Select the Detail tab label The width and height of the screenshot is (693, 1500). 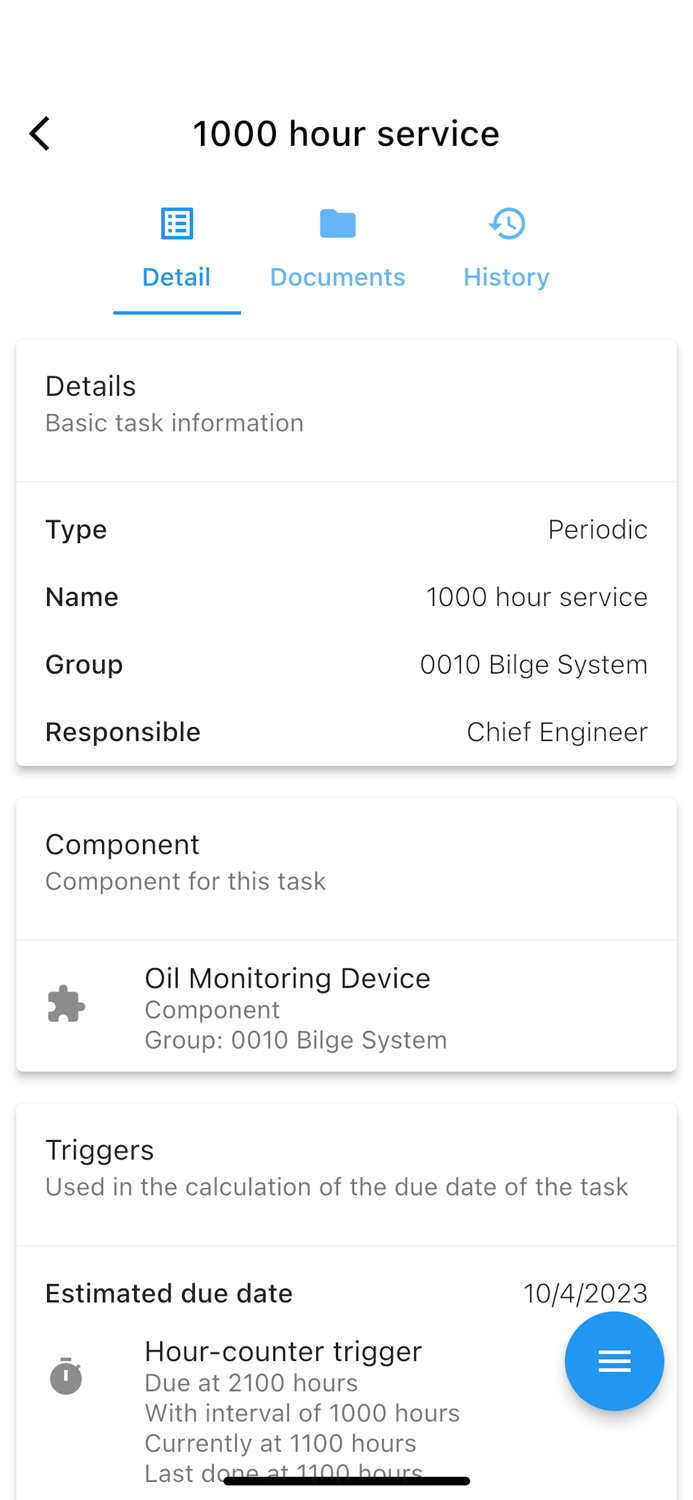(176, 277)
